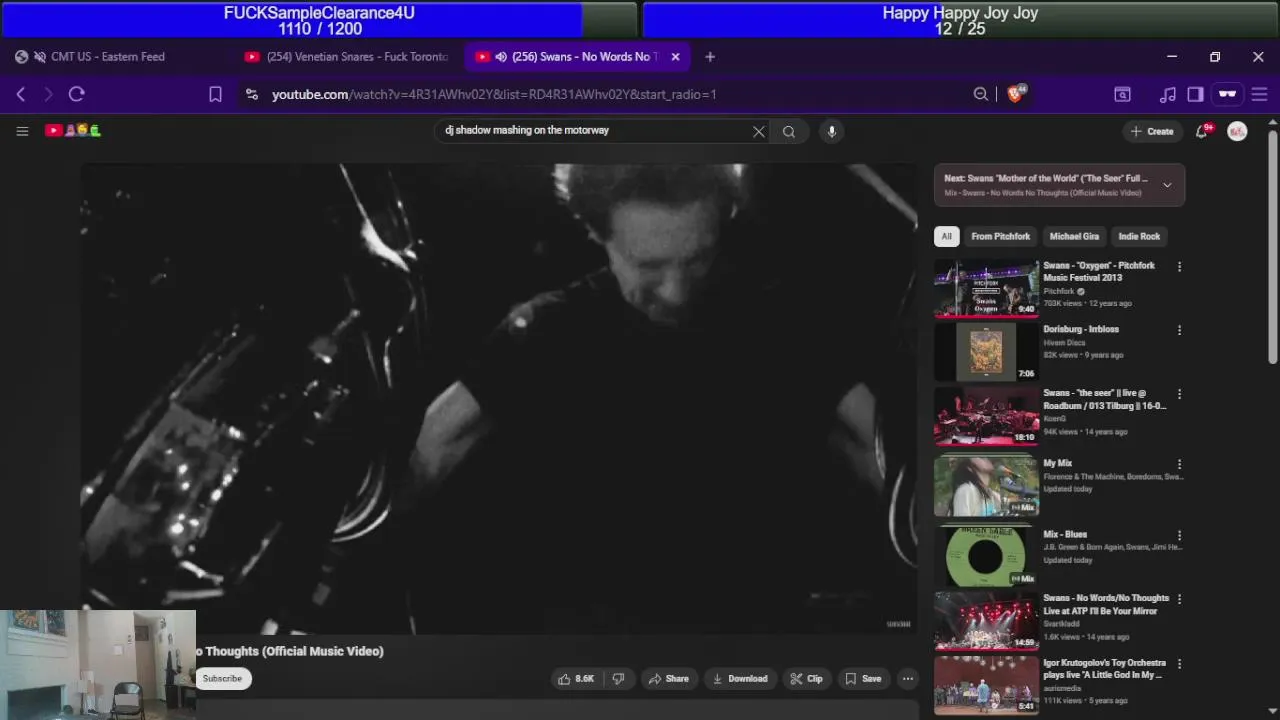The width and height of the screenshot is (1280, 720).
Task: Clear the search box with the X
Action: (759, 131)
